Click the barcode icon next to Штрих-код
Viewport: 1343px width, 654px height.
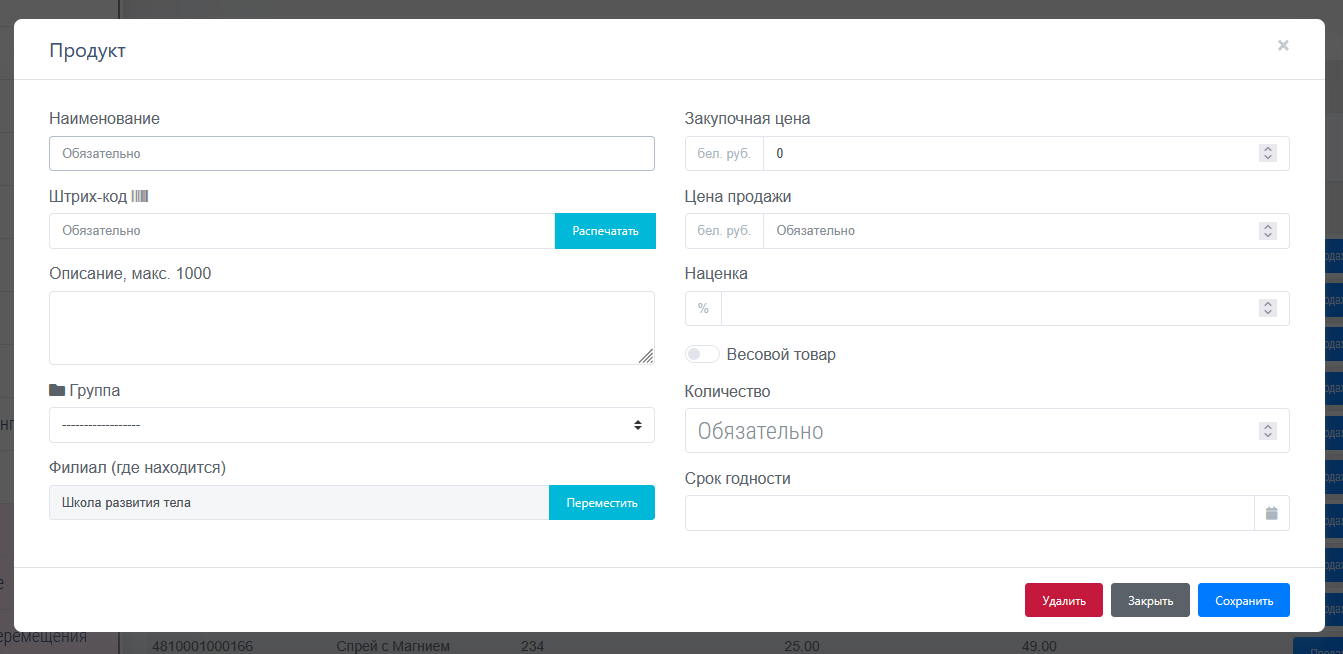point(140,196)
